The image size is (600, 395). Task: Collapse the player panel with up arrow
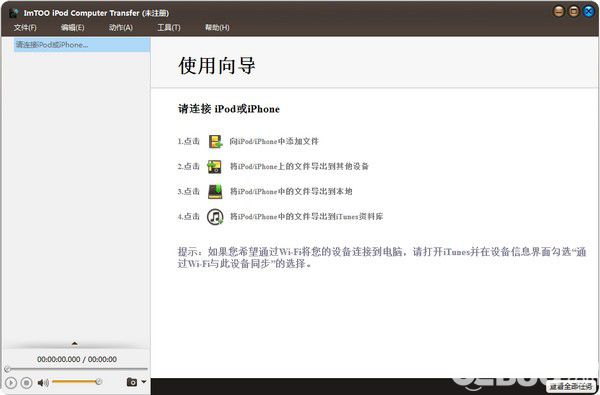[x=75, y=343]
